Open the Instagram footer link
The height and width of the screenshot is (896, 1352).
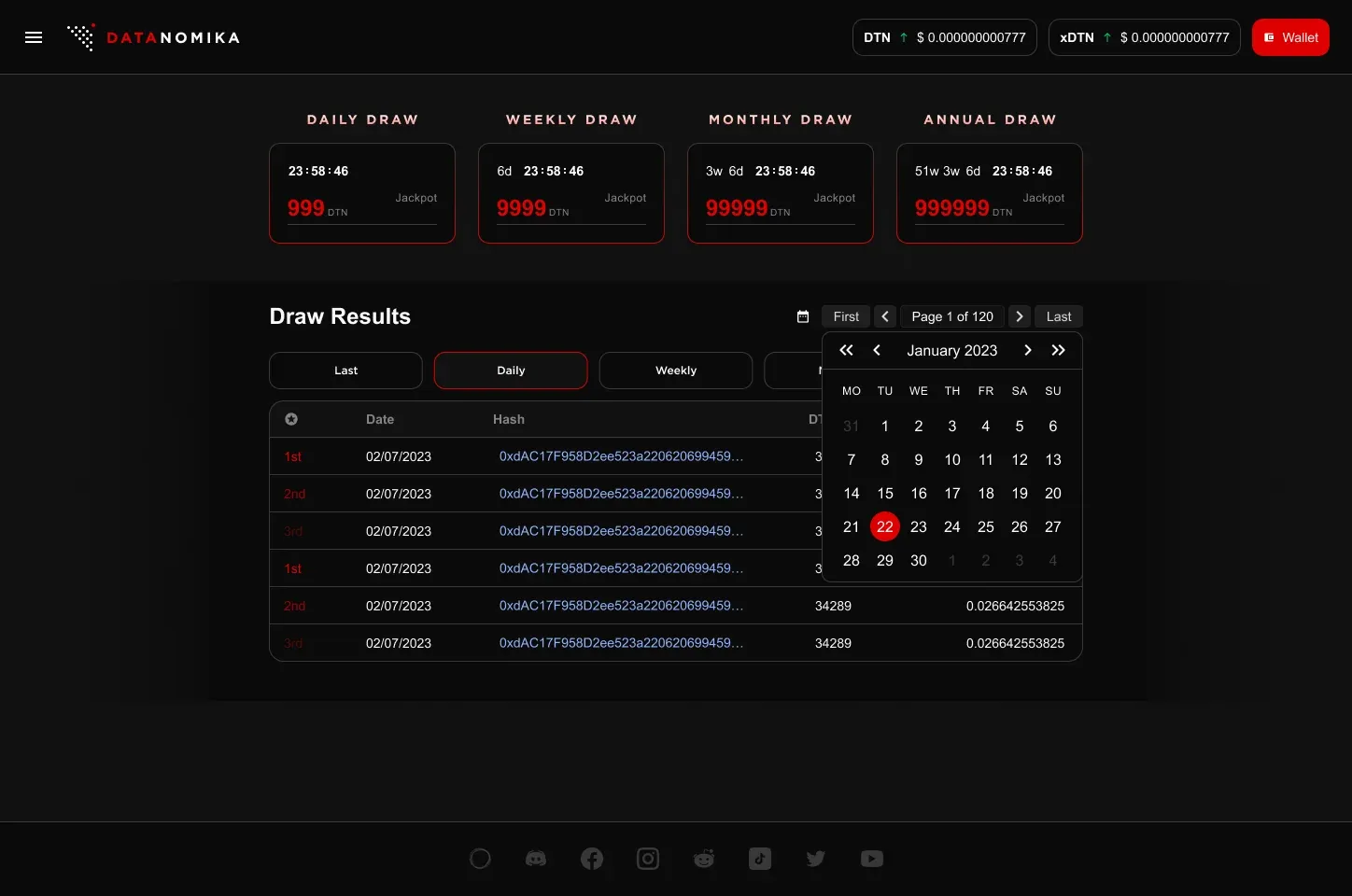(x=648, y=859)
